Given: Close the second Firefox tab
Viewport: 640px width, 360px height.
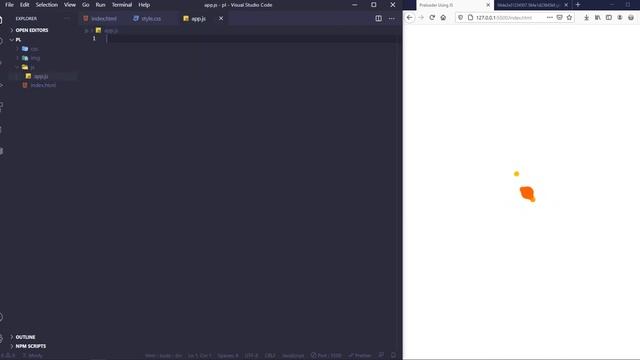Looking at the screenshot, I should (x=566, y=5).
